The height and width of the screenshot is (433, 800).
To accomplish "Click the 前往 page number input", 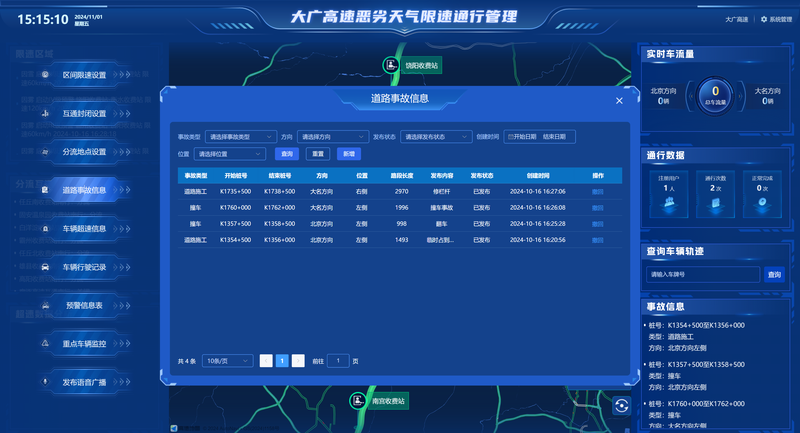I will click(x=338, y=361).
